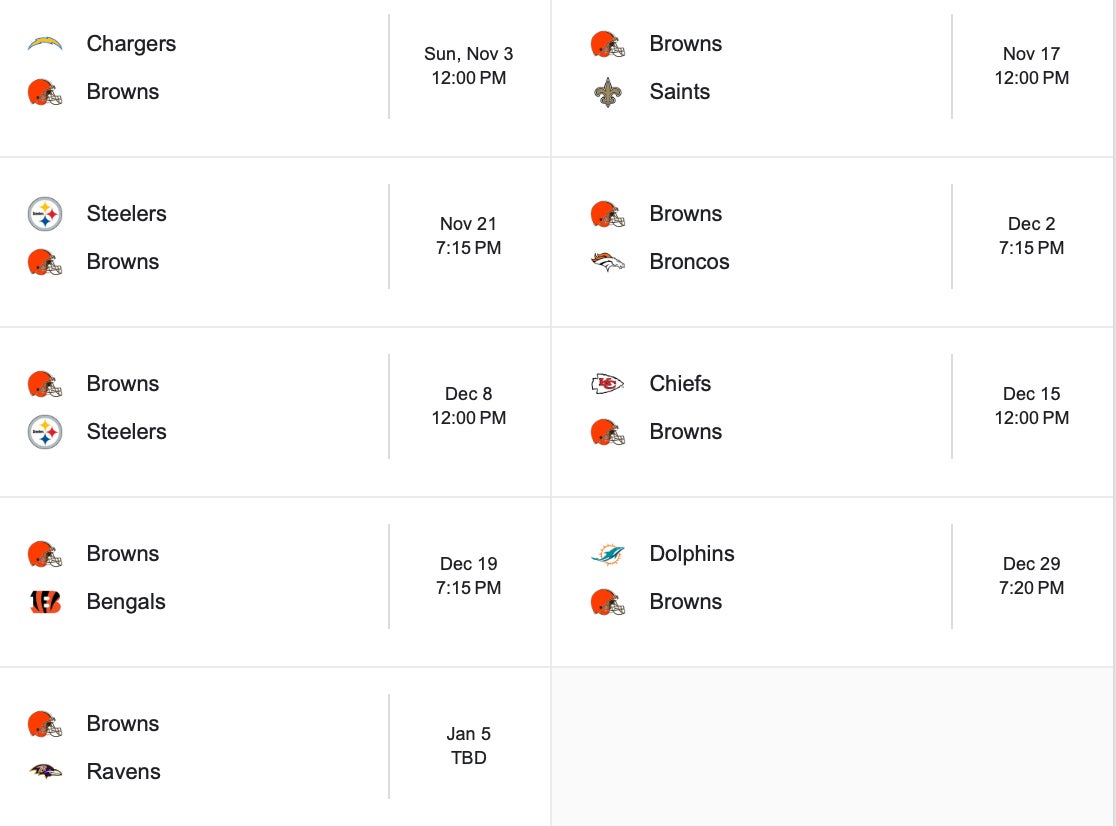The height and width of the screenshot is (826, 1116).
Task: Click the Ravens bird logo
Action: click(x=45, y=772)
